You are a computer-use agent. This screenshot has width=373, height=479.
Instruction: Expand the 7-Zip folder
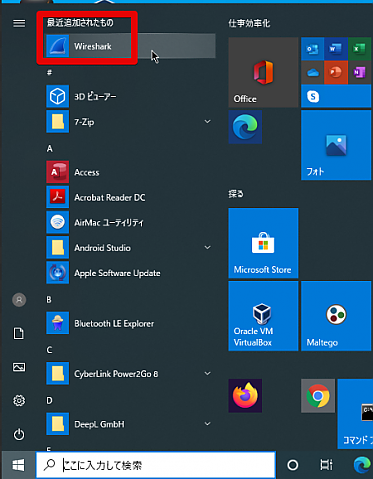click(131, 122)
